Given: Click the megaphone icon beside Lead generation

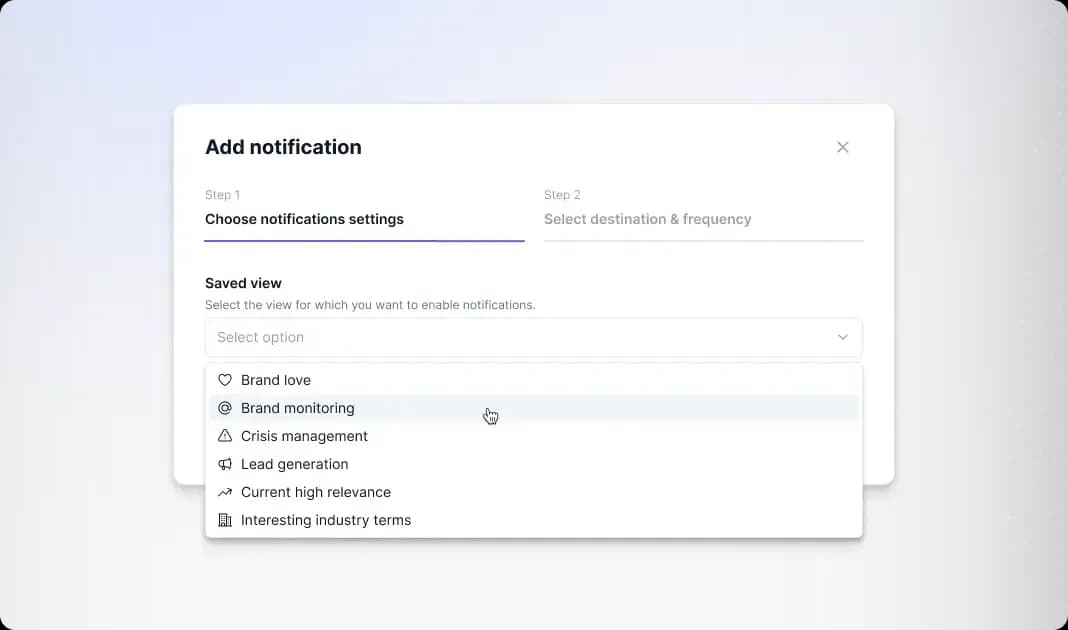Looking at the screenshot, I should click(x=224, y=464).
